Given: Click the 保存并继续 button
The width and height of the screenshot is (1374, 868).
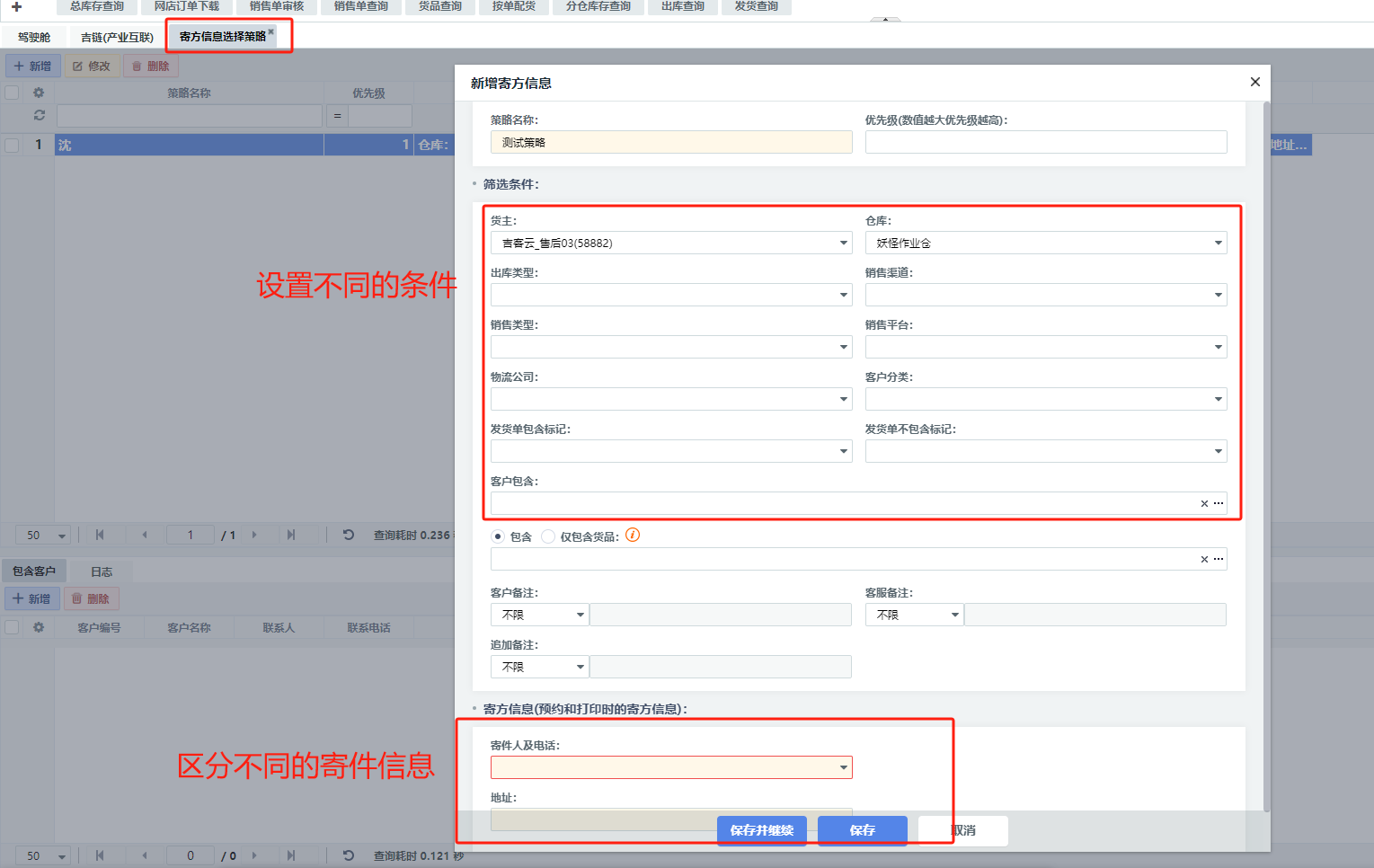Looking at the screenshot, I should (761, 830).
